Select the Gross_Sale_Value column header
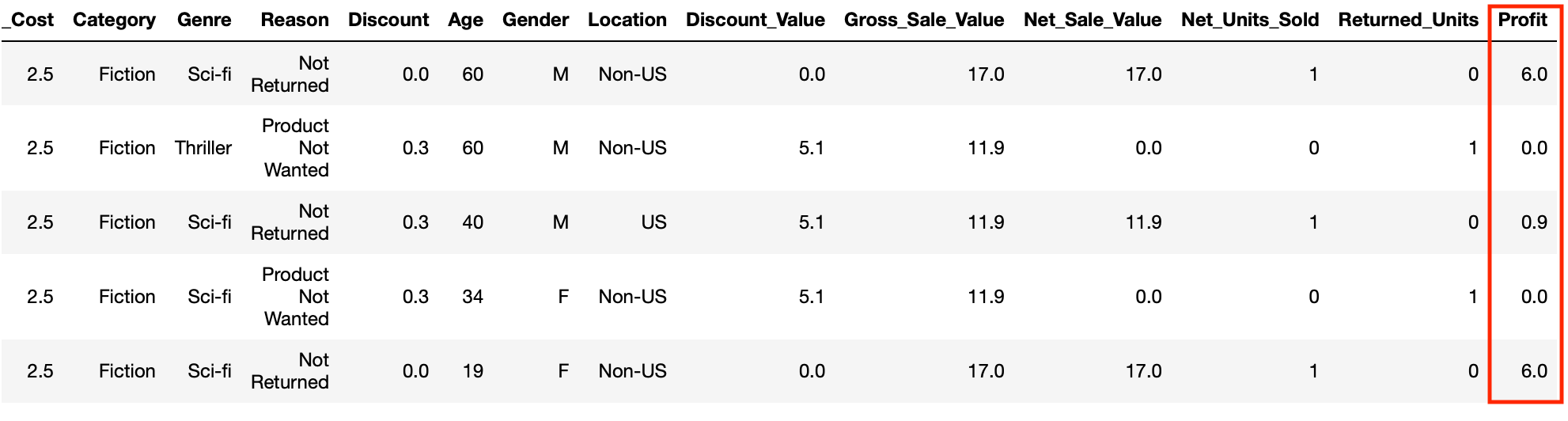The height and width of the screenshot is (421, 1568). click(923, 20)
